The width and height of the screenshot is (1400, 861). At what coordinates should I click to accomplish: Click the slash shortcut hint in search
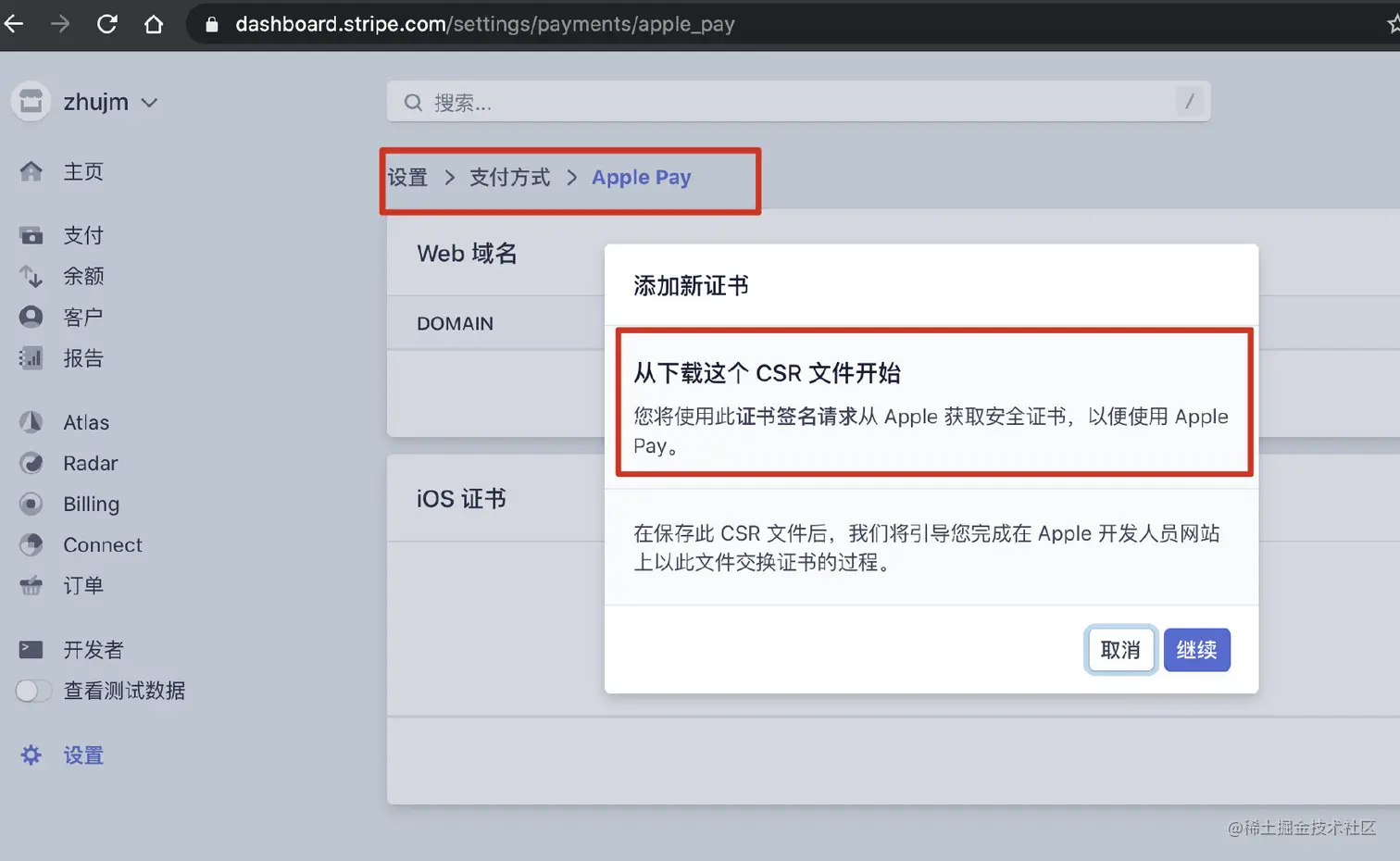(x=1190, y=101)
